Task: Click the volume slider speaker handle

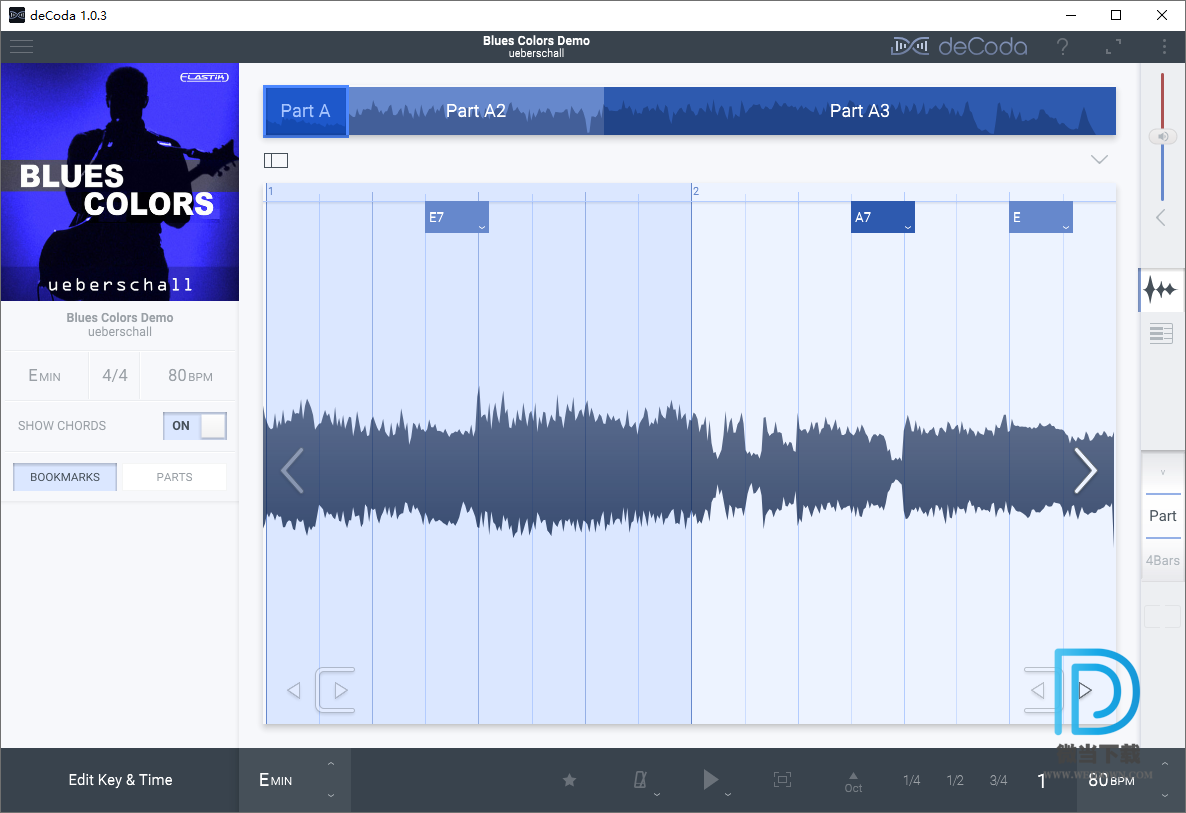Action: pos(1163,137)
